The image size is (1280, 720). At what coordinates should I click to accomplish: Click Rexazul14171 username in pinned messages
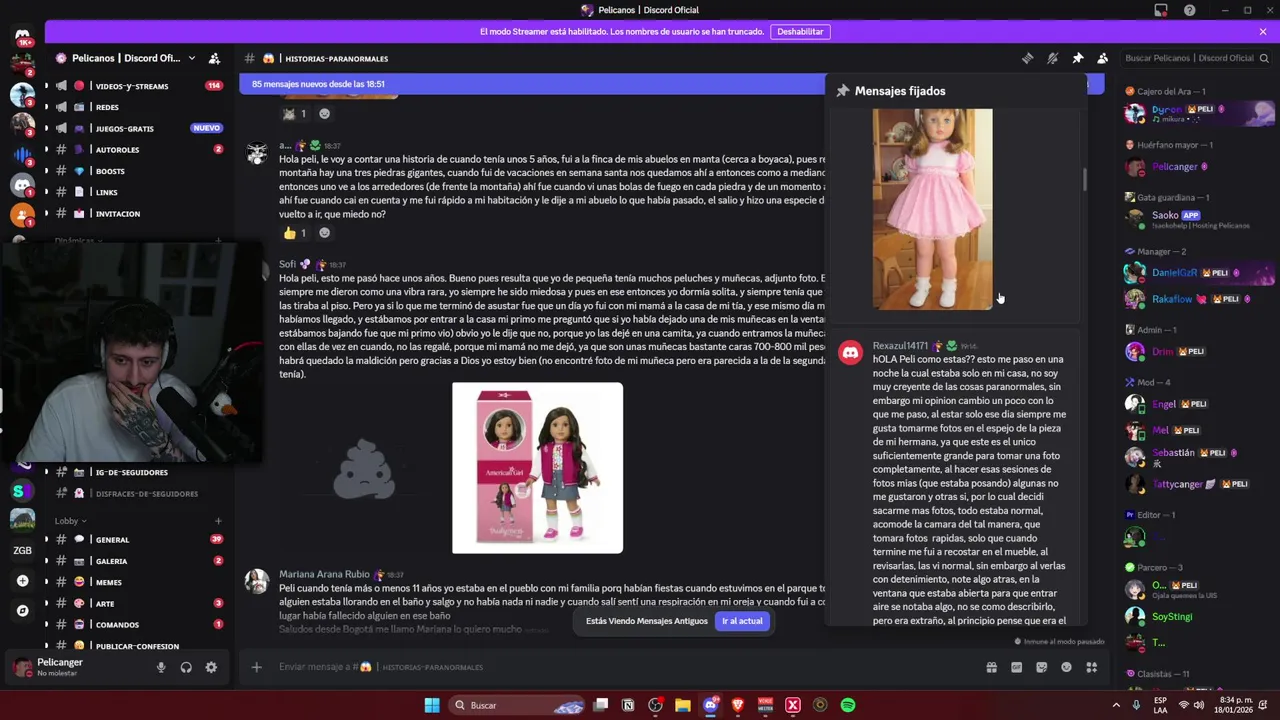[x=900, y=346]
